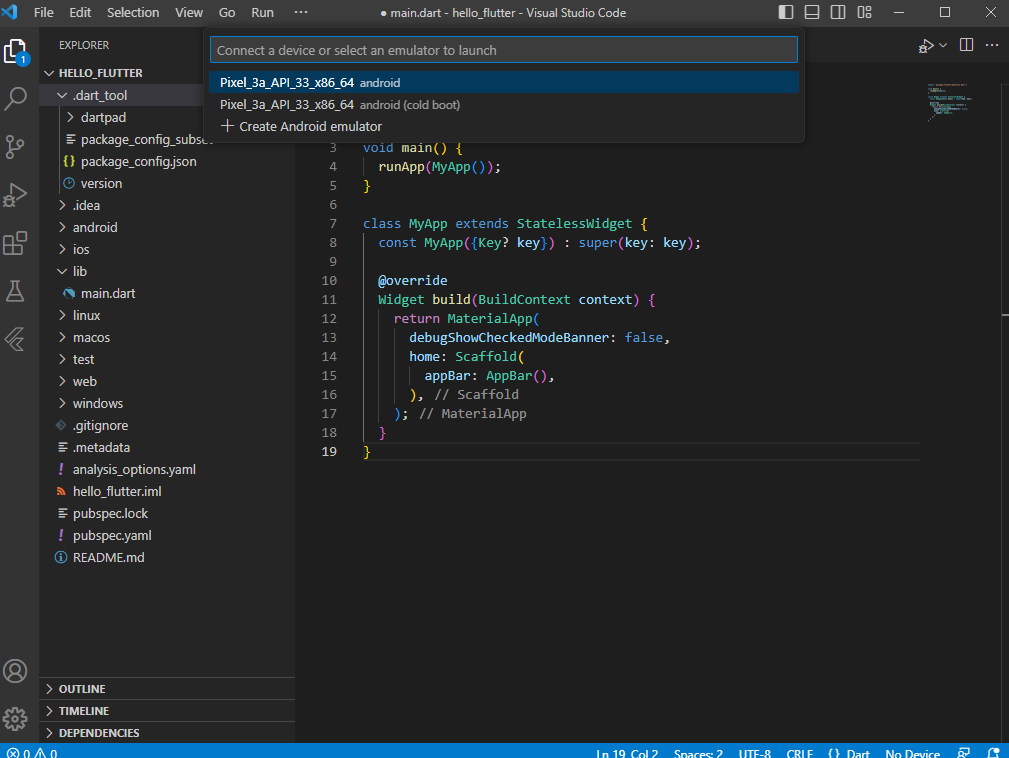Open the View menu

click(x=189, y=12)
